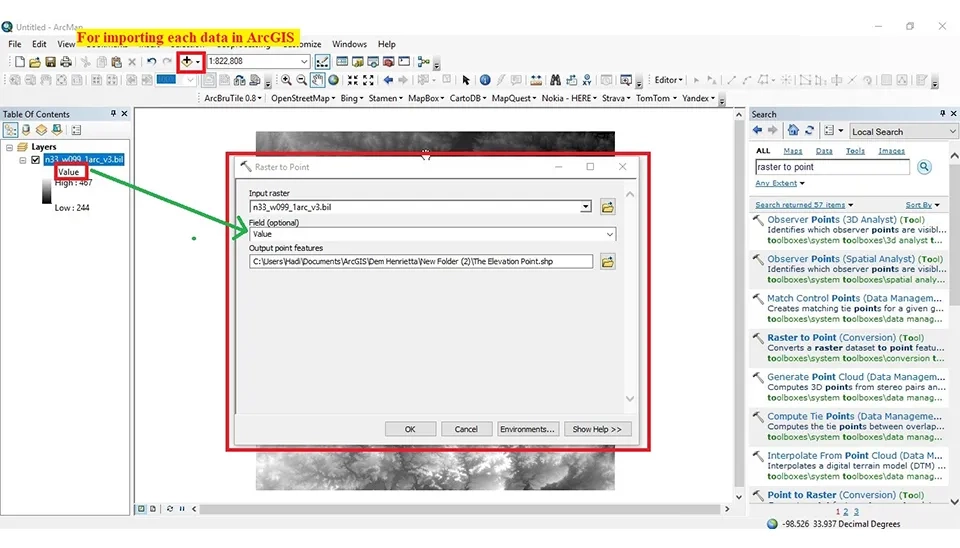Open the Find binoculars tool
This screenshot has width=960, height=548.
click(555, 80)
